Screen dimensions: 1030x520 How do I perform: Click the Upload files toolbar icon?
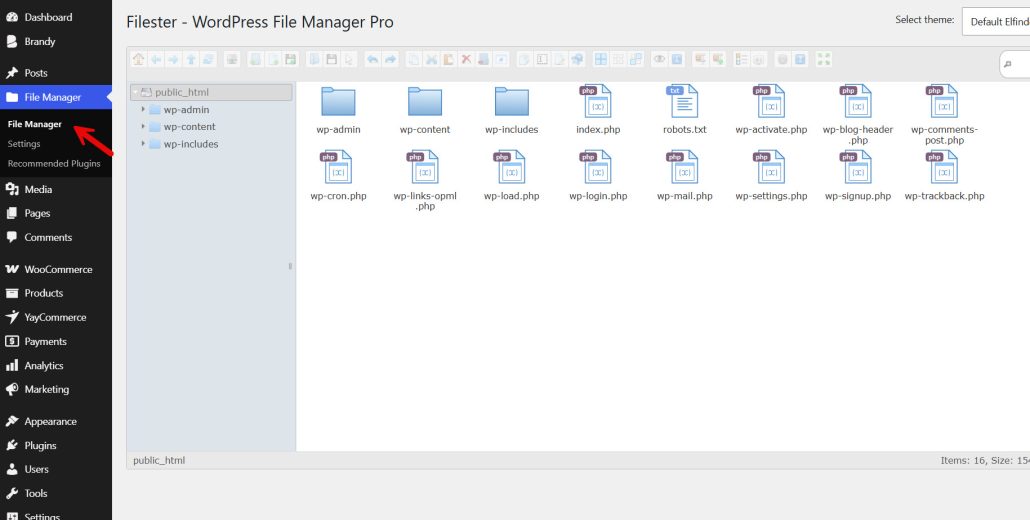[290, 59]
